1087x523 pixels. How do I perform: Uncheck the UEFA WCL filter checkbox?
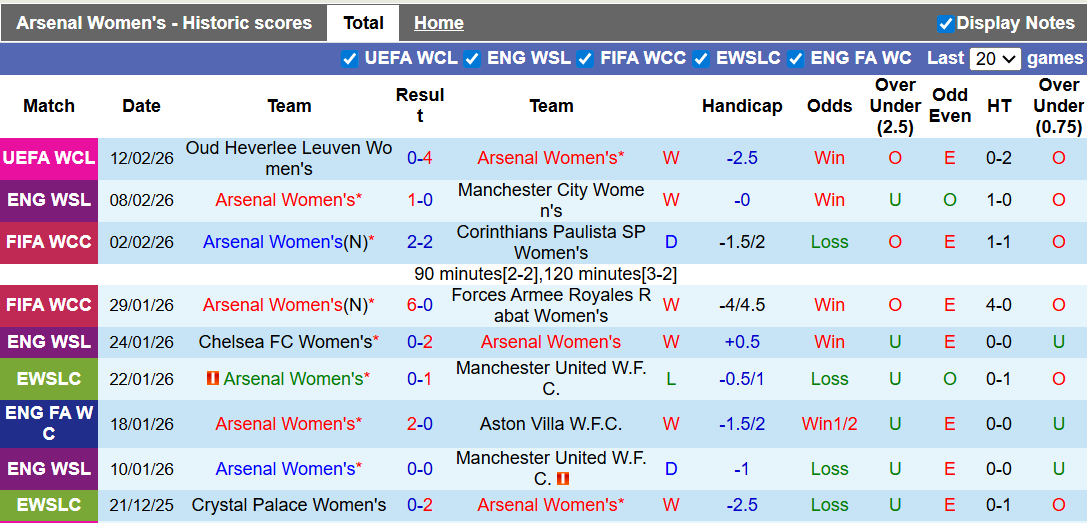point(349,58)
